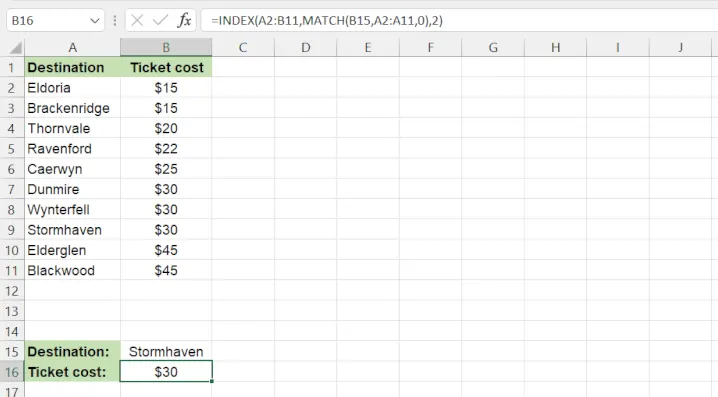
Task: Click the 'Caerwyn' cell
Action: 72,169
